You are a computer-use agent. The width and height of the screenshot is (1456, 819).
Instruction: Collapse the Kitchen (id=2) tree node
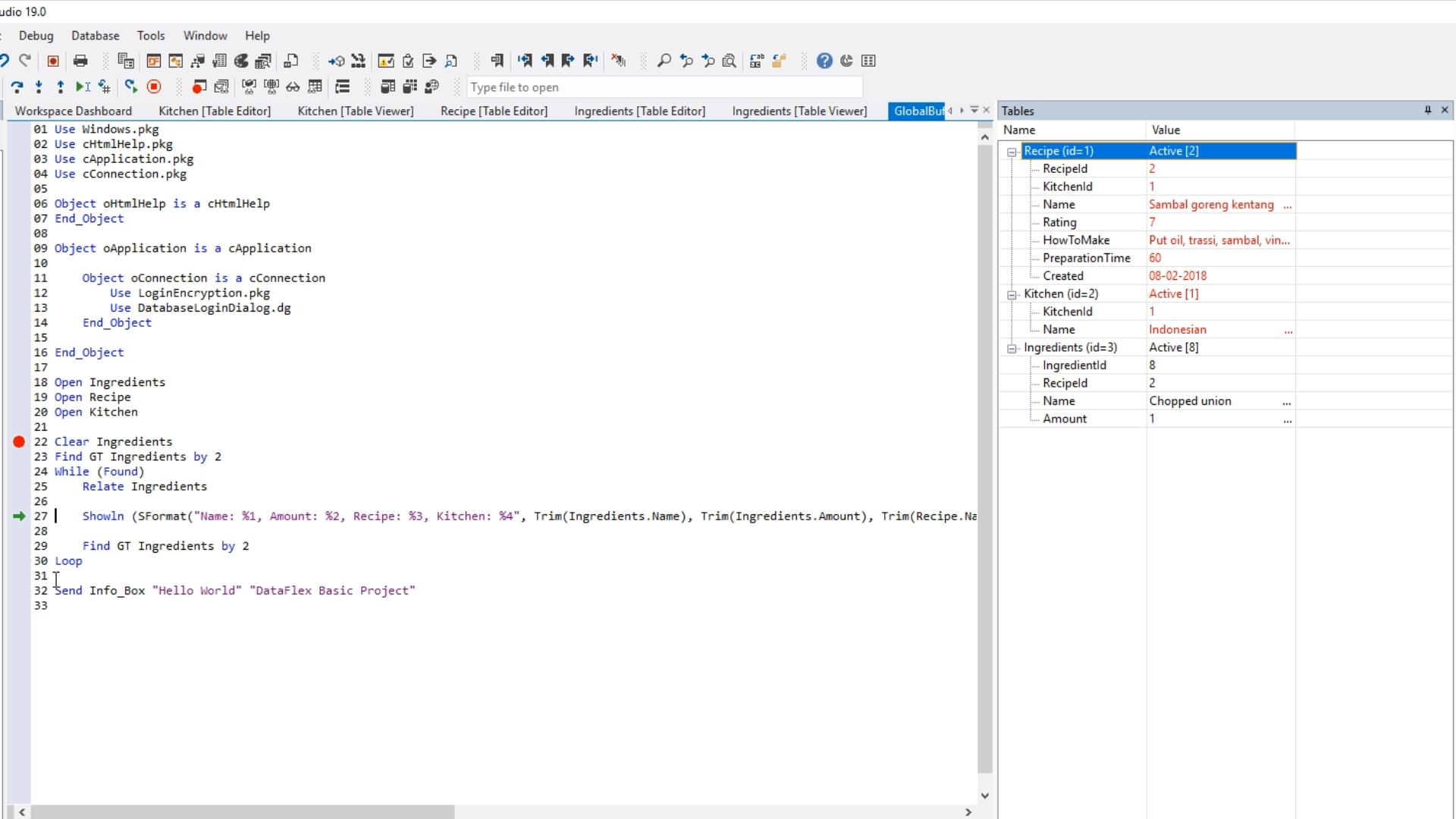point(1012,294)
